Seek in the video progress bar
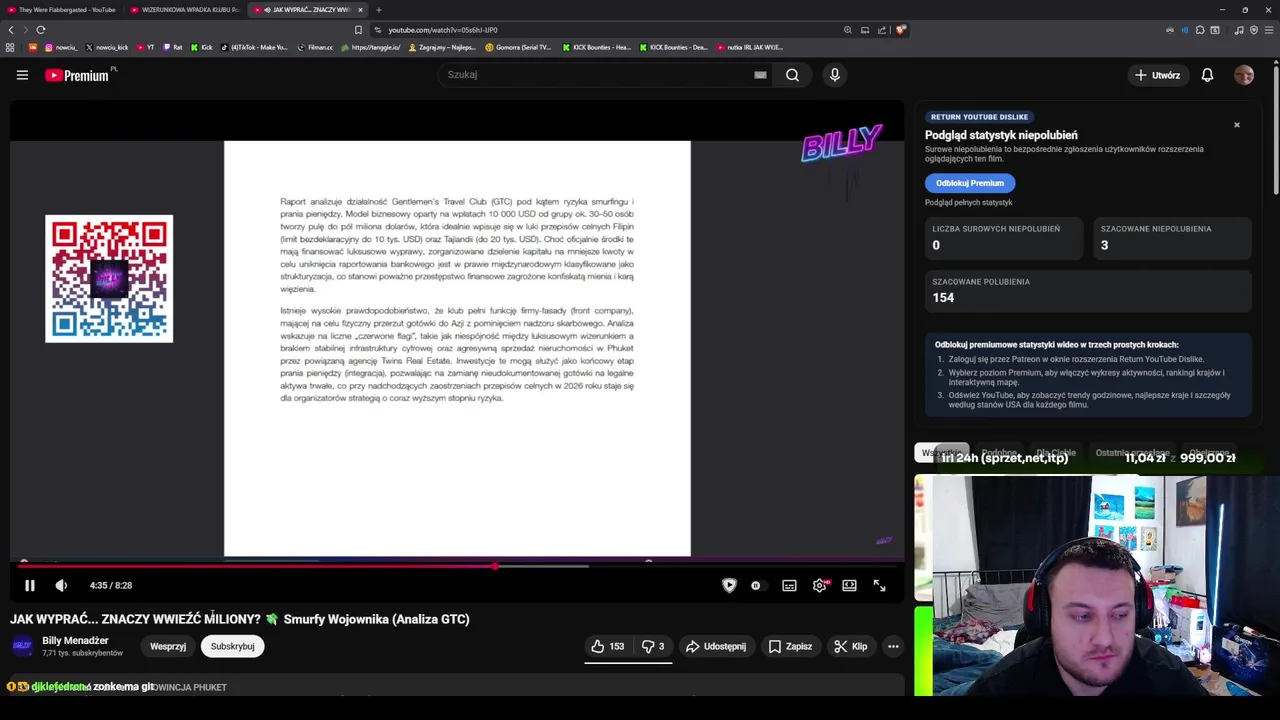The height and width of the screenshot is (720, 1280). click(x=457, y=566)
